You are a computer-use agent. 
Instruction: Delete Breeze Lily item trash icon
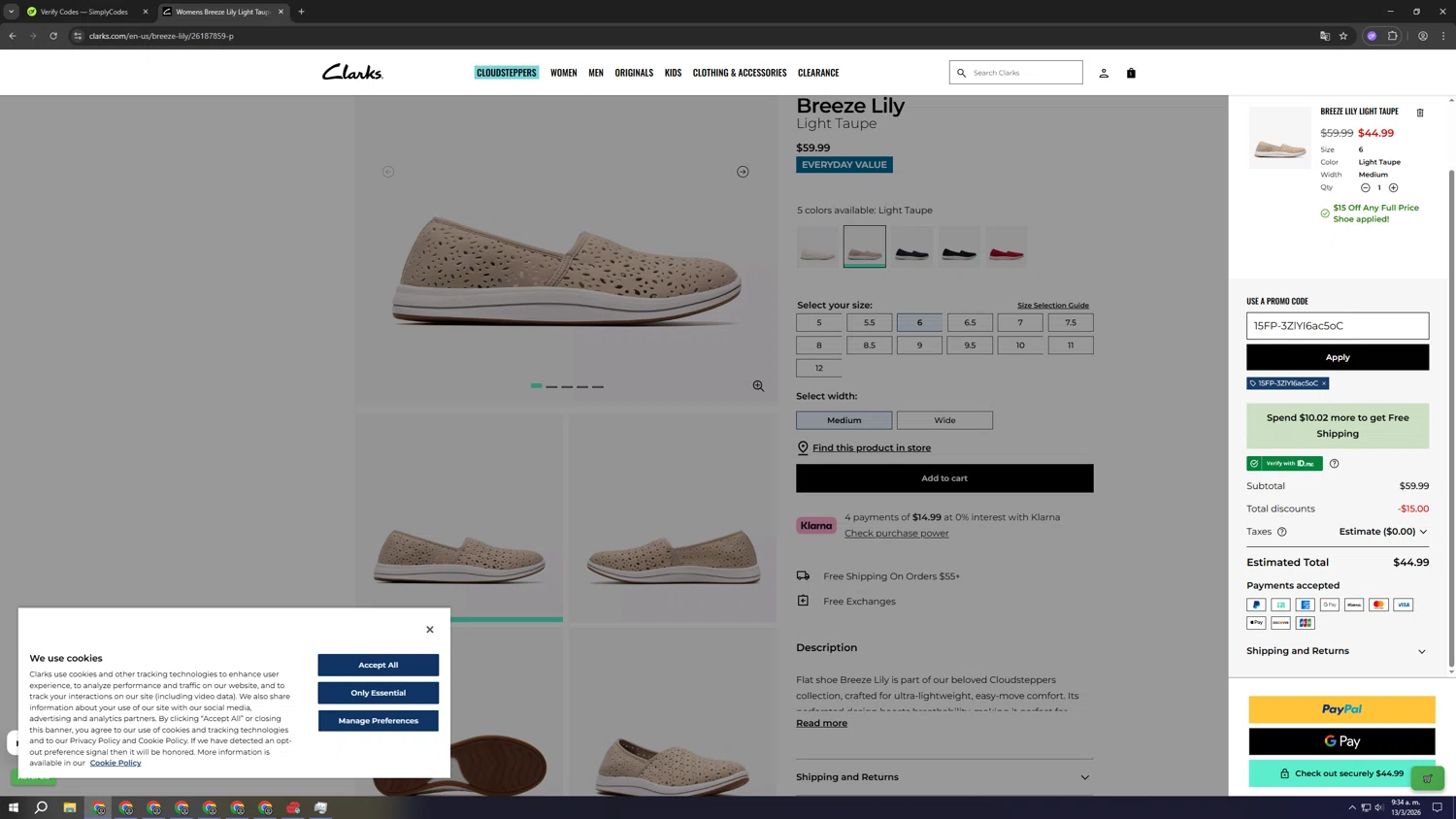1420,113
